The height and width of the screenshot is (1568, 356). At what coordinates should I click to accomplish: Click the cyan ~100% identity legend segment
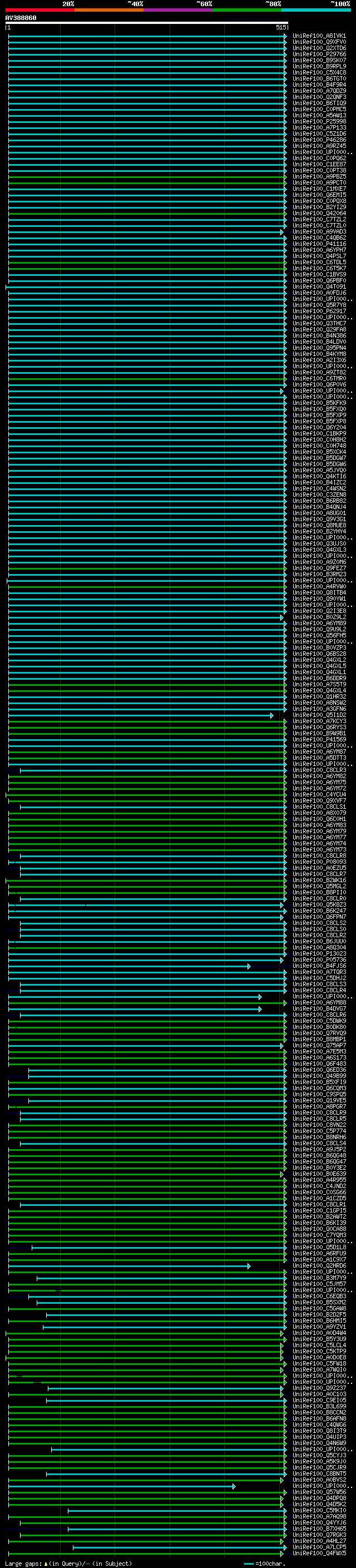pos(316,10)
